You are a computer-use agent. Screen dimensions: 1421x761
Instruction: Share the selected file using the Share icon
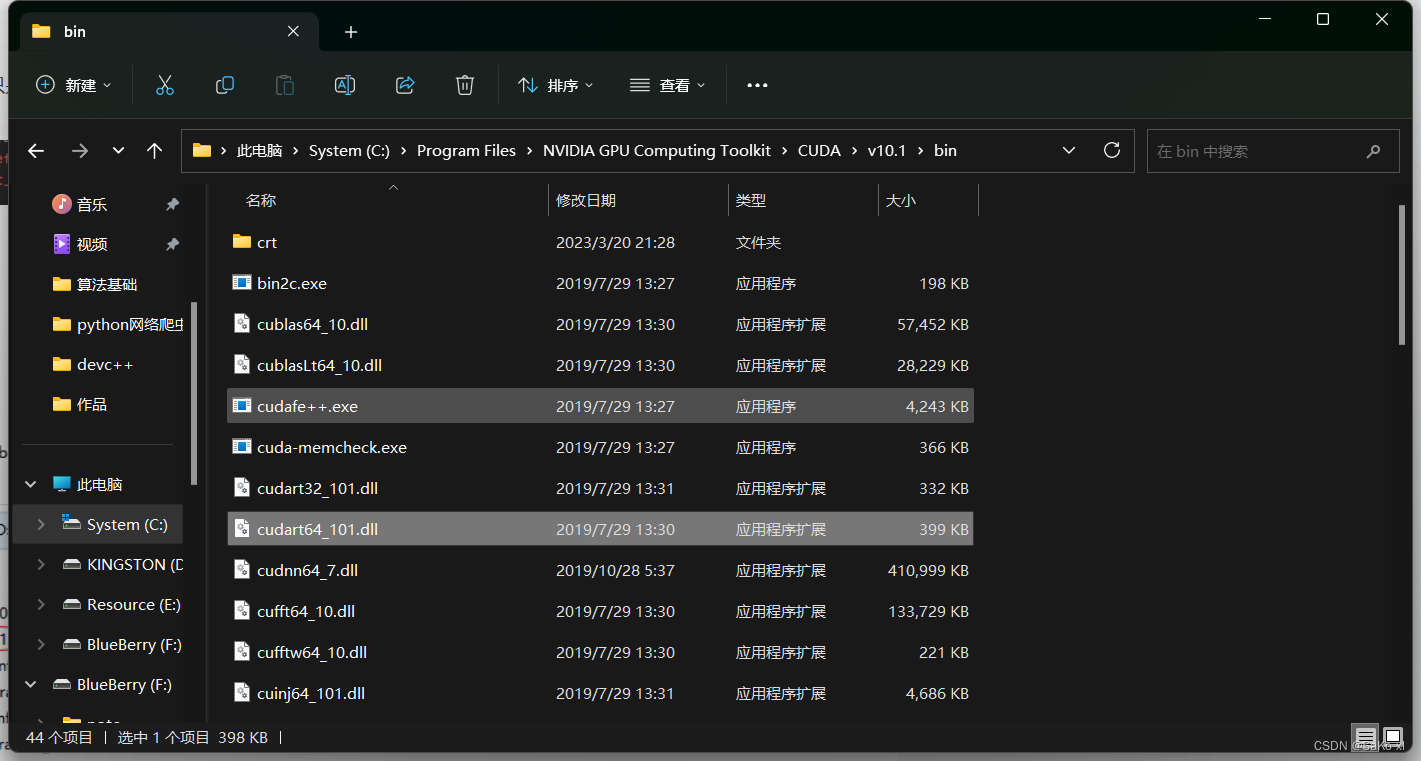click(x=404, y=85)
